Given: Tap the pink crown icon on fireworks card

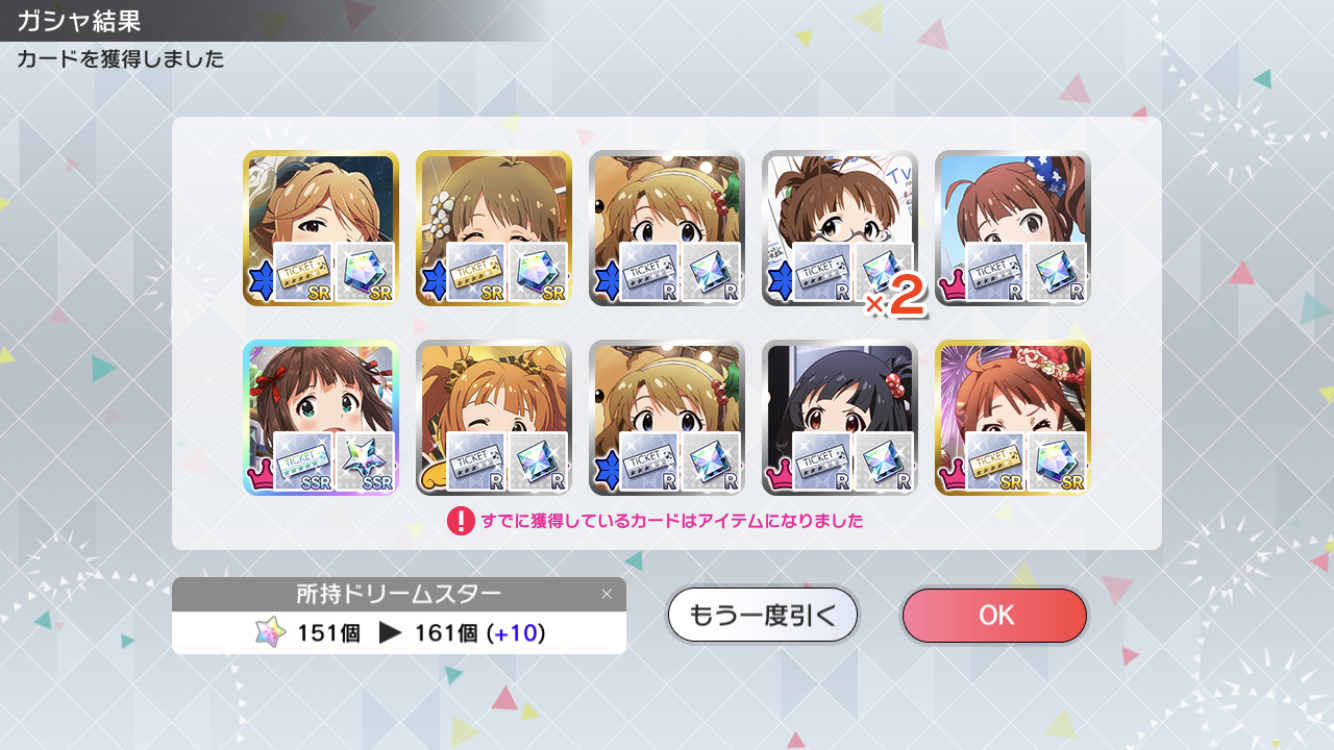Looking at the screenshot, I should (952, 477).
